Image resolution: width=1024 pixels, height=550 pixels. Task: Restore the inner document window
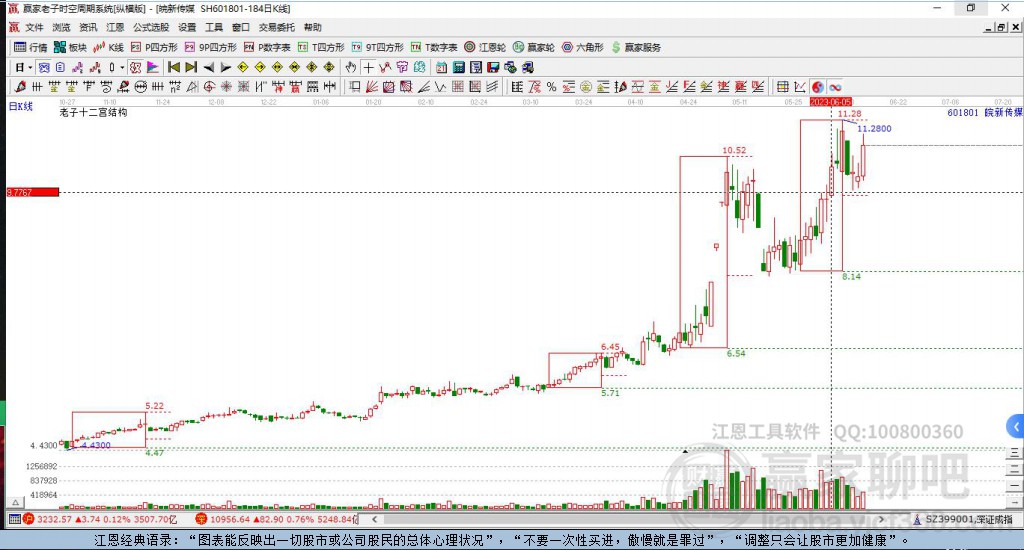pyautogui.click(x=1002, y=27)
